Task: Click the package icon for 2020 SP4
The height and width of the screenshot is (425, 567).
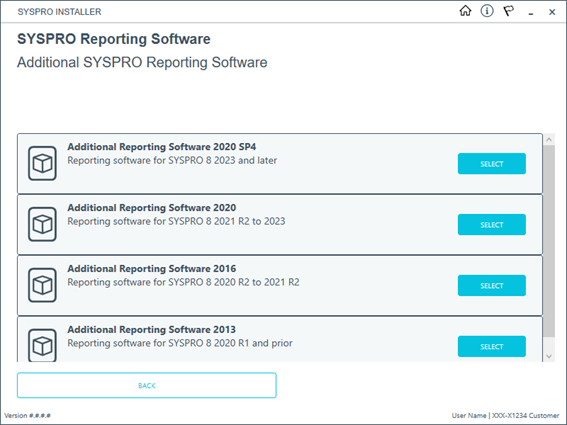Action: (42, 163)
